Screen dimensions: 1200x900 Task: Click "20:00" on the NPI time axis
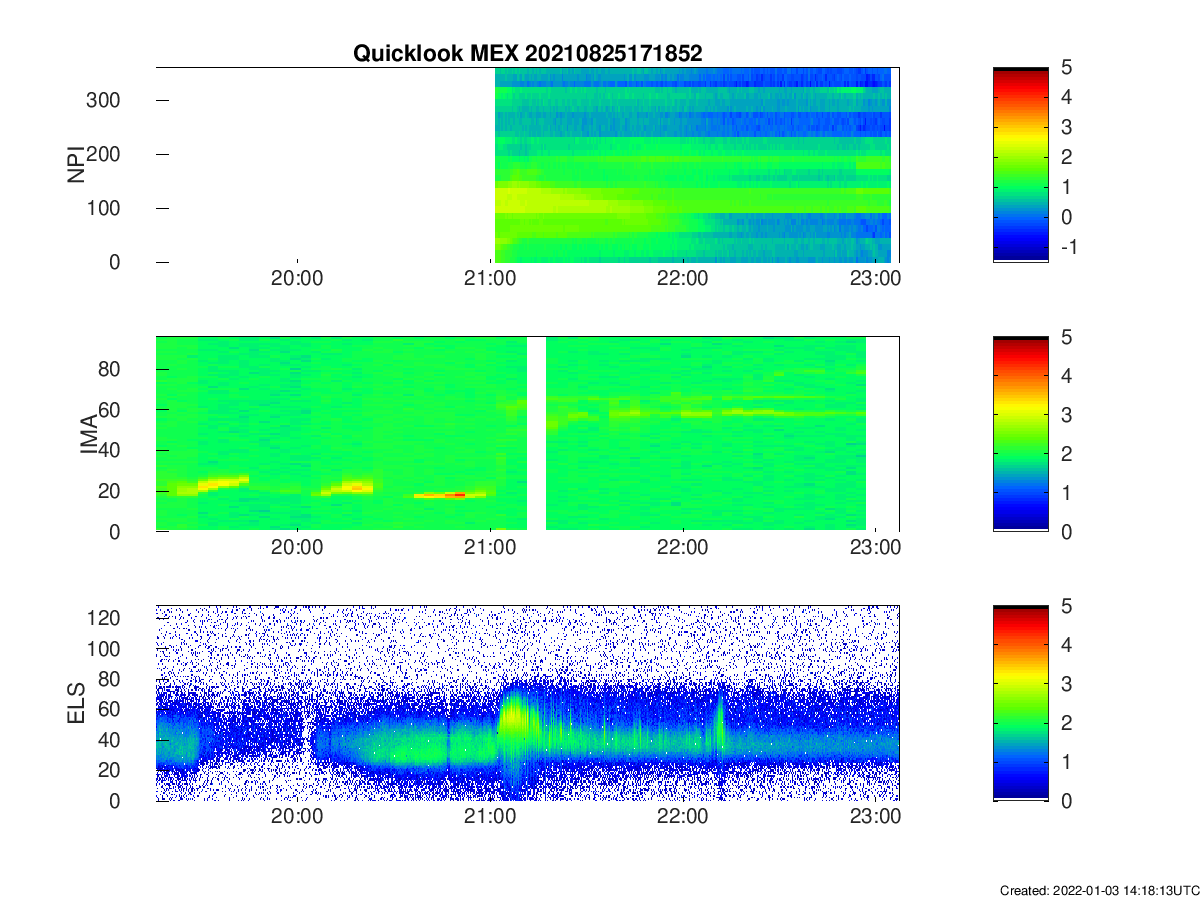297,279
